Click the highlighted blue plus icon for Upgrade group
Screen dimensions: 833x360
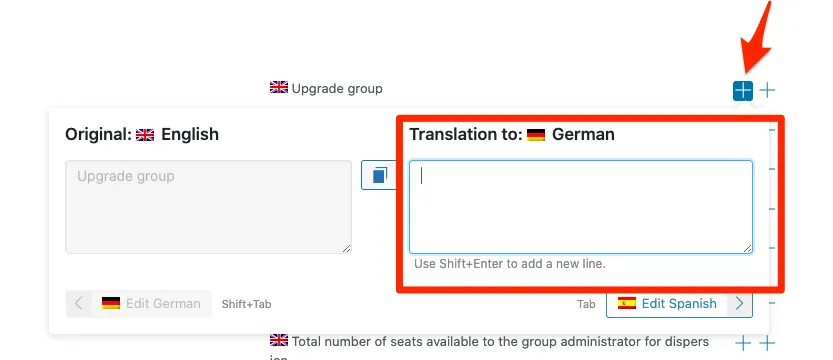tap(743, 91)
